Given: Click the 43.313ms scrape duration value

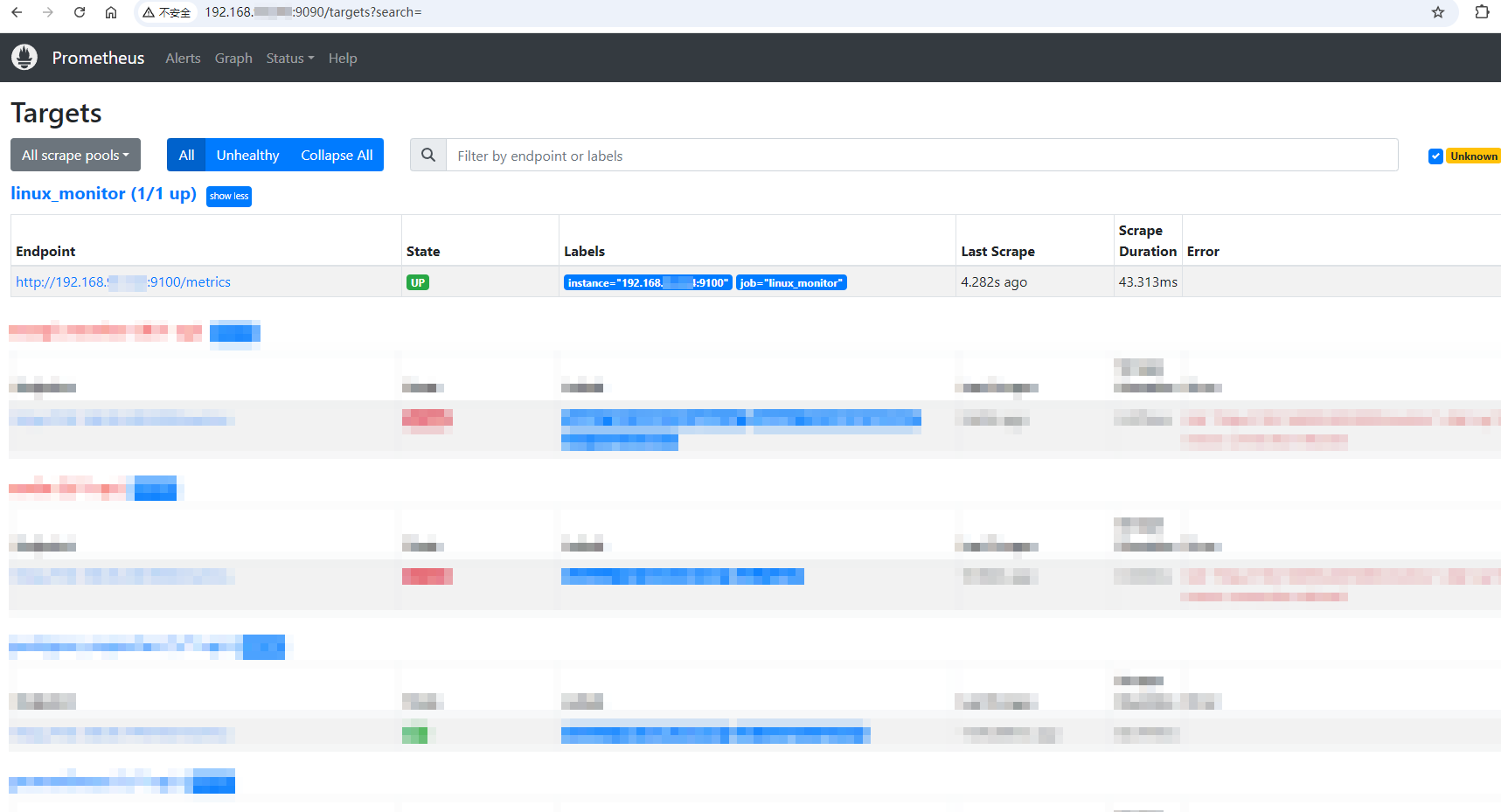Looking at the screenshot, I should click(x=1148, y=281).
